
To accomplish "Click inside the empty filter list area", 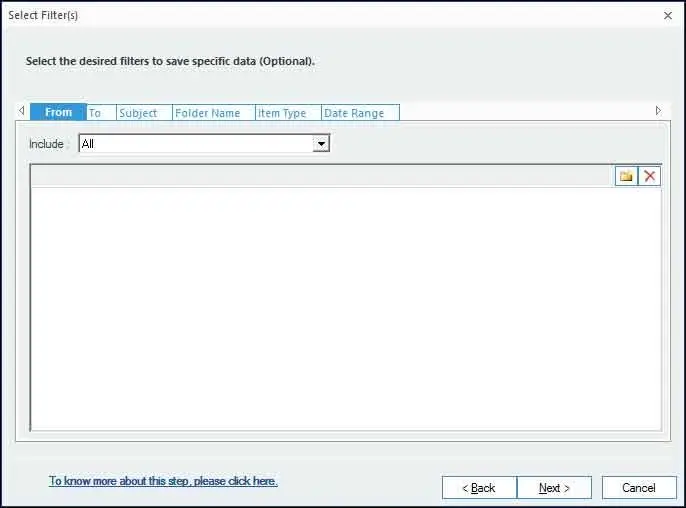I will [x=346, y=308].
